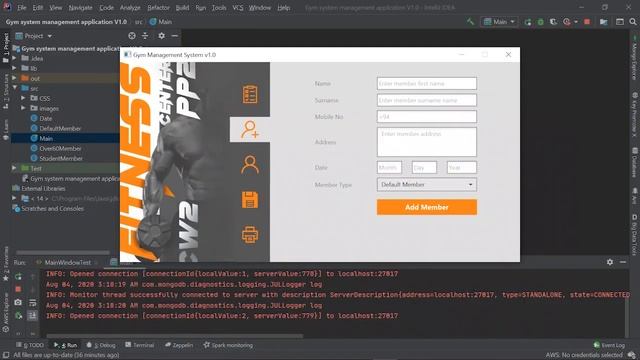This screenshot has width=640, height=360.
Task: Toggle soft-wrap in the Run console
Action: click(33, 302)
